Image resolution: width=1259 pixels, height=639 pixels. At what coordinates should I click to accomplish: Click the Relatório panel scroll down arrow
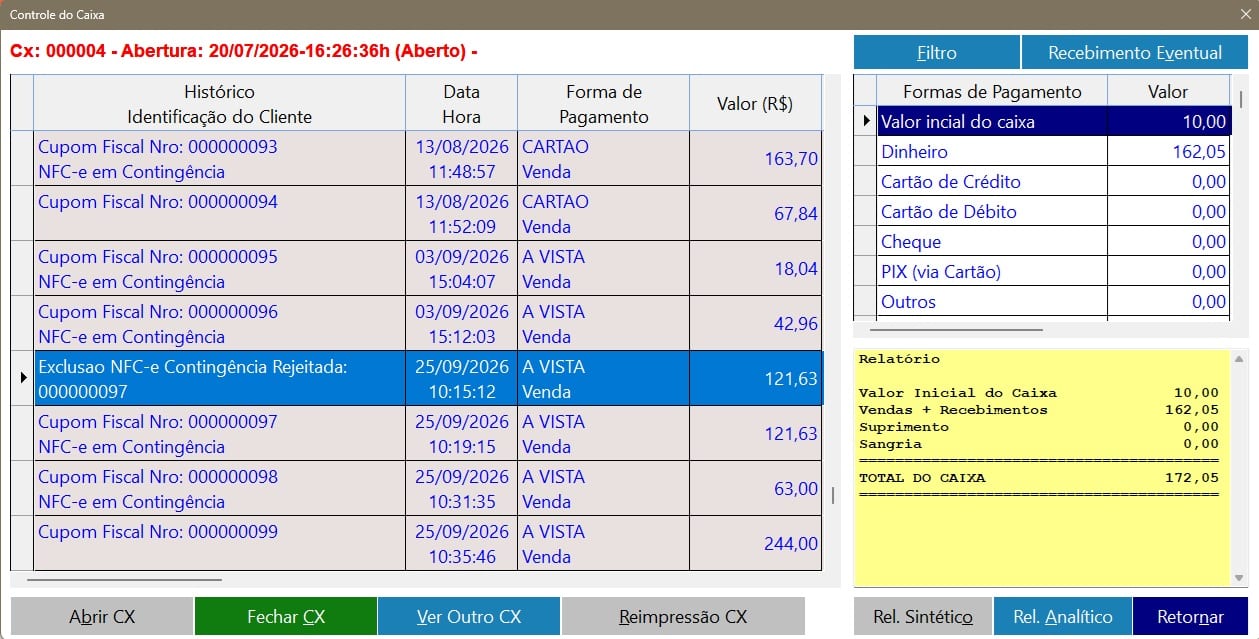point(1241,578)
